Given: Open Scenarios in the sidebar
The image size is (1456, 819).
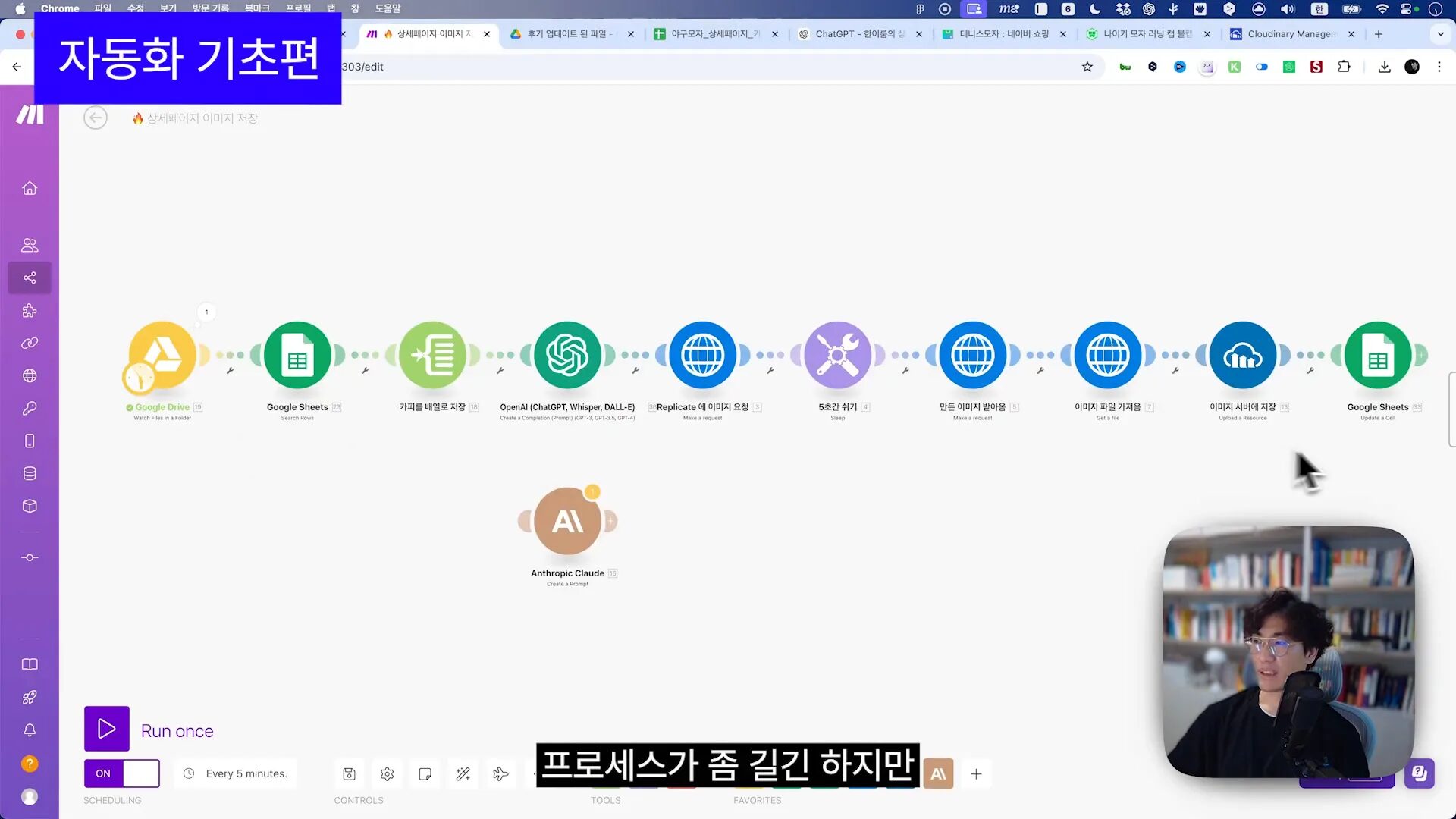Looking at the screenshot, I should point(30,278).
